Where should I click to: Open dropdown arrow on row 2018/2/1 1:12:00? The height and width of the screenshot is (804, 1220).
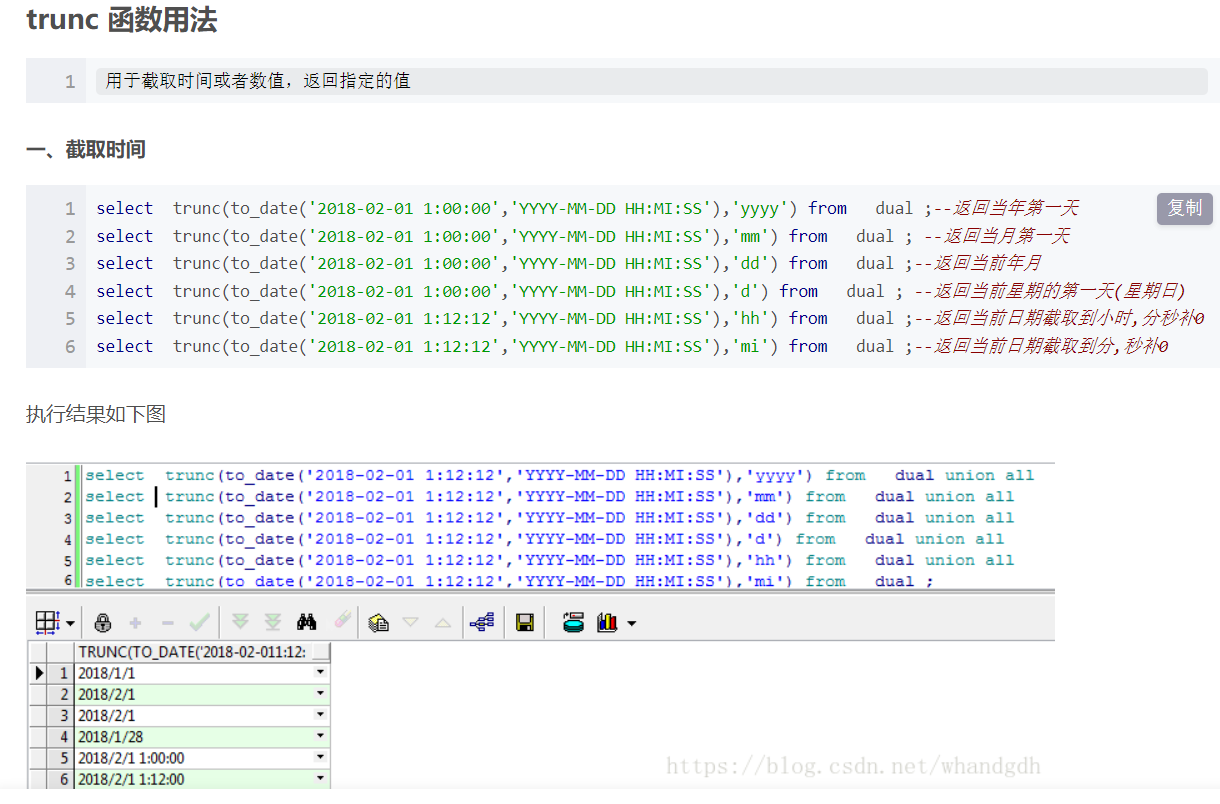pyautogui.click(x=321, y=779)
